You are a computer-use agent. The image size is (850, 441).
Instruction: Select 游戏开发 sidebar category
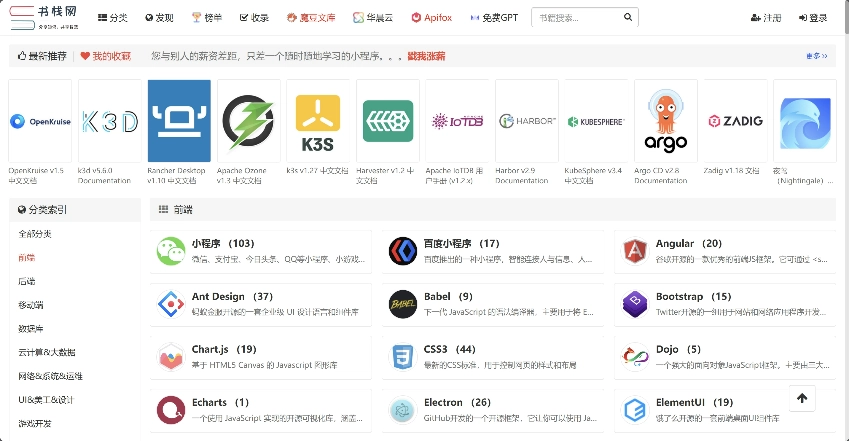tap(35, 423)
